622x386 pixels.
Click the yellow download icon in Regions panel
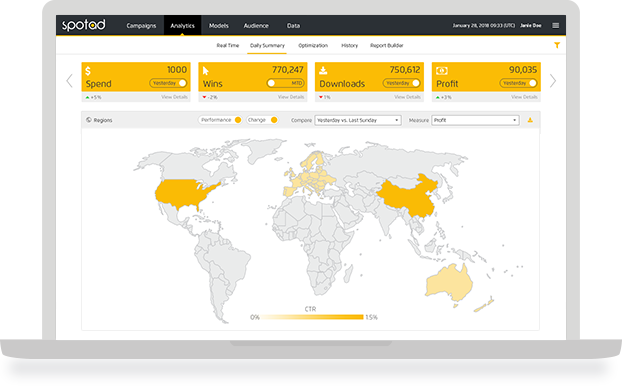point(530,120)
